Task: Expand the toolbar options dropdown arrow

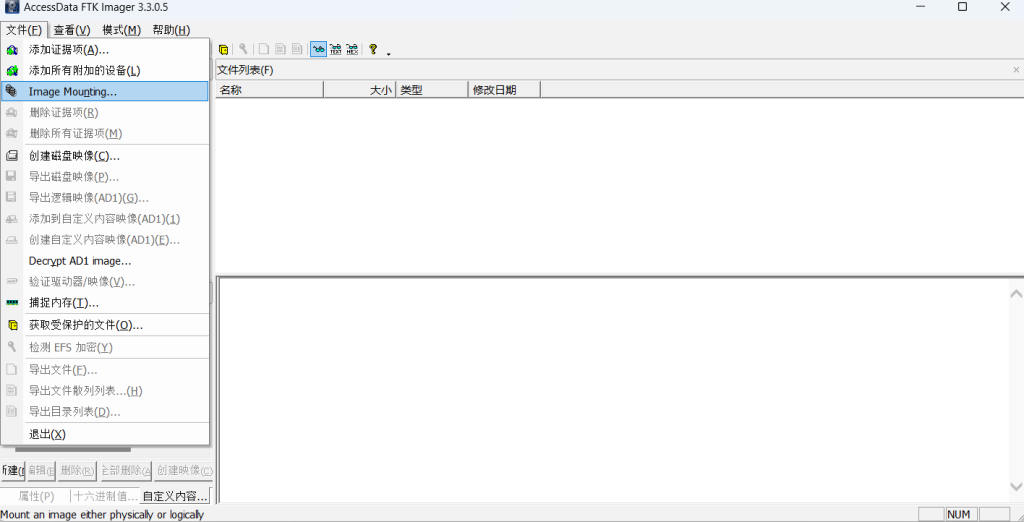Action: point(388,53)
